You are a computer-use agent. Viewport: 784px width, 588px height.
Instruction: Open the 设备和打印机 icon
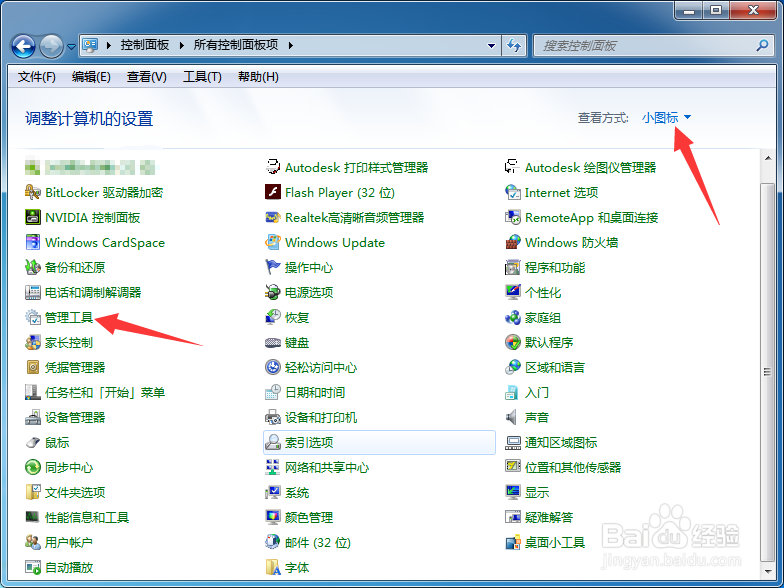272,418
